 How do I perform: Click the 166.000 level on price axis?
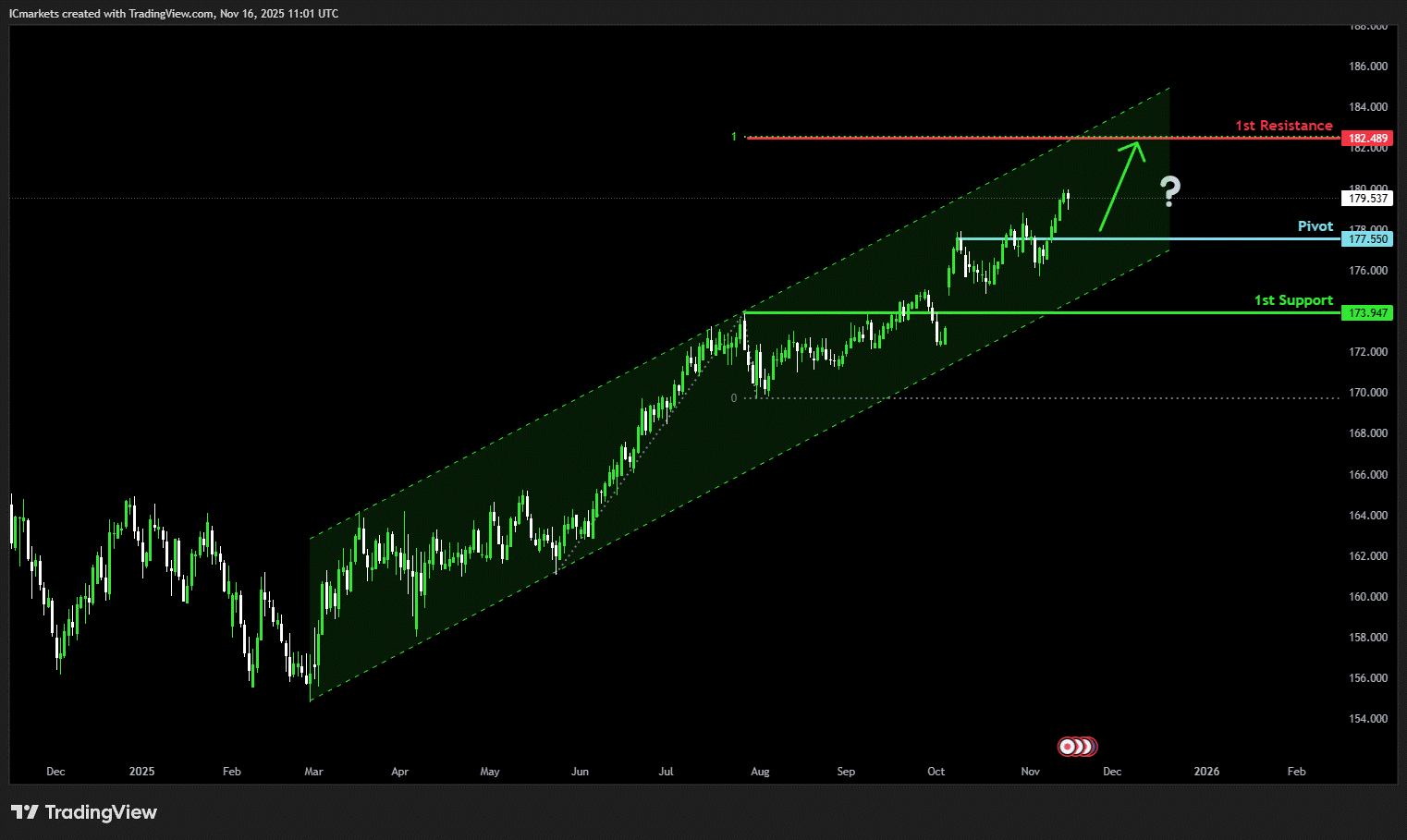(x=1367, y=475)
